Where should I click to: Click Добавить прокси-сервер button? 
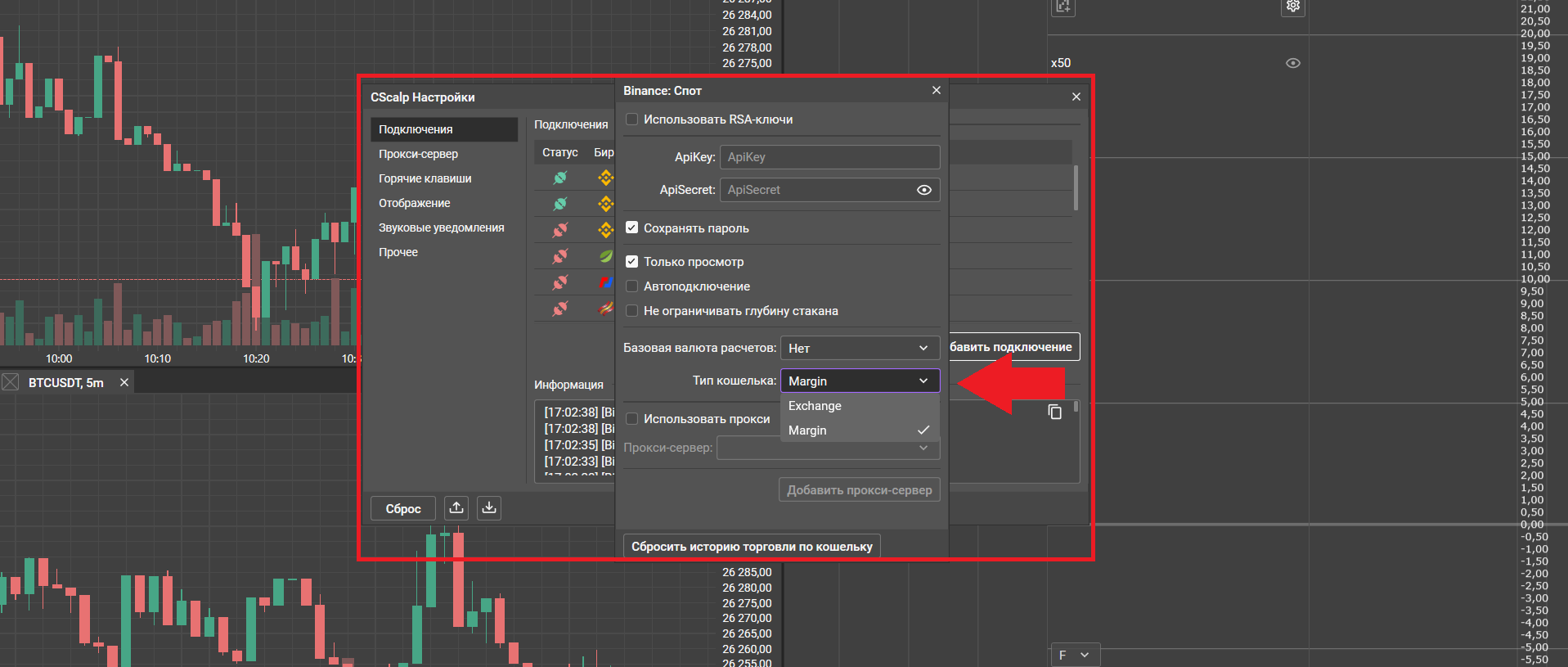(x=860, y=489)
